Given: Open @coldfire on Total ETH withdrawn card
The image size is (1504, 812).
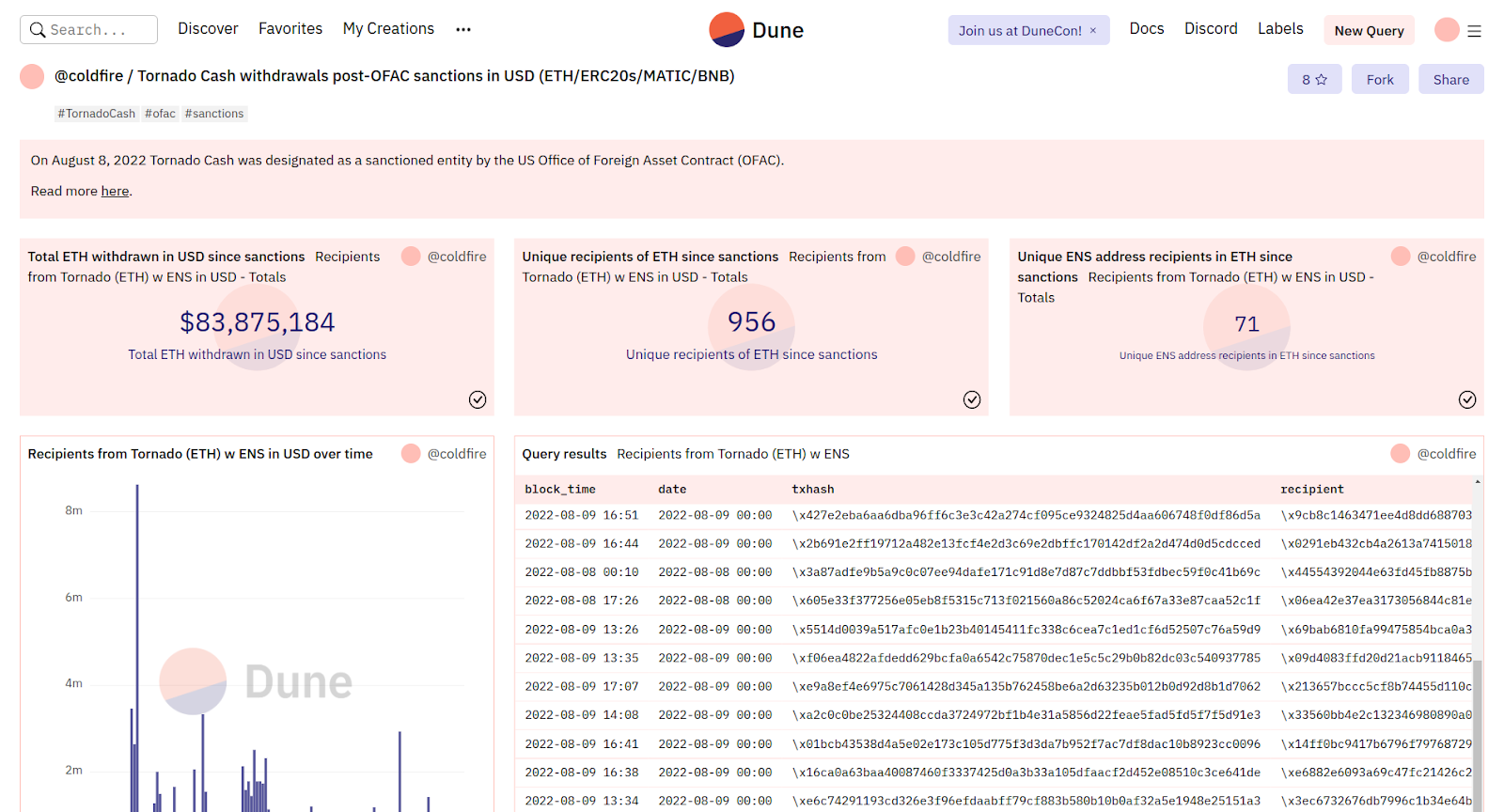Looking at the screenshot, I should 457,257.
